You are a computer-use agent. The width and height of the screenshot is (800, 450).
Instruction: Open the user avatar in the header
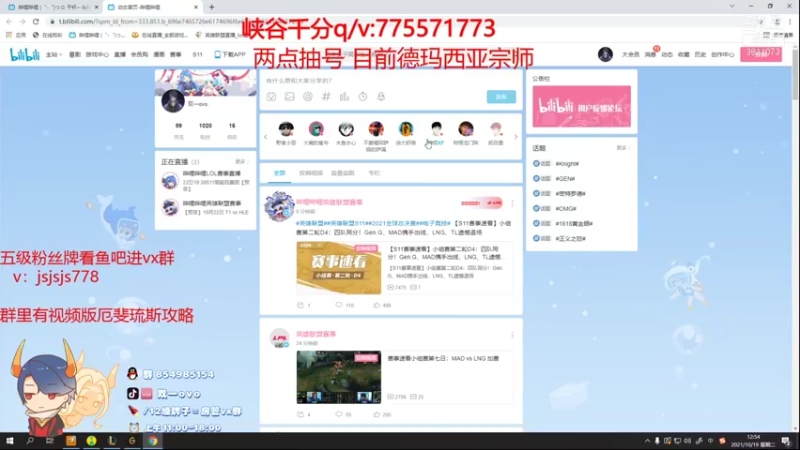pyautogui.click(x=605, y=54)
